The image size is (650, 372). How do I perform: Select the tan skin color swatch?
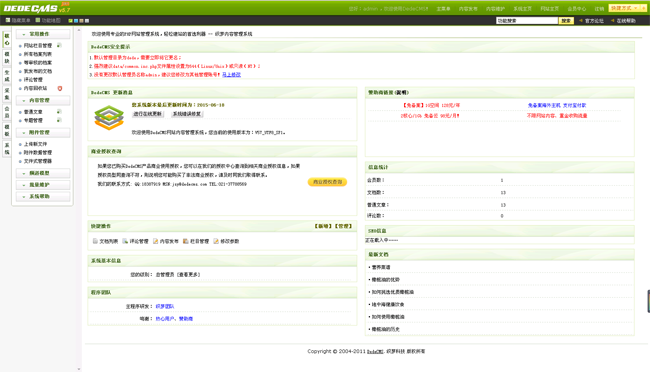click(81, 21)
